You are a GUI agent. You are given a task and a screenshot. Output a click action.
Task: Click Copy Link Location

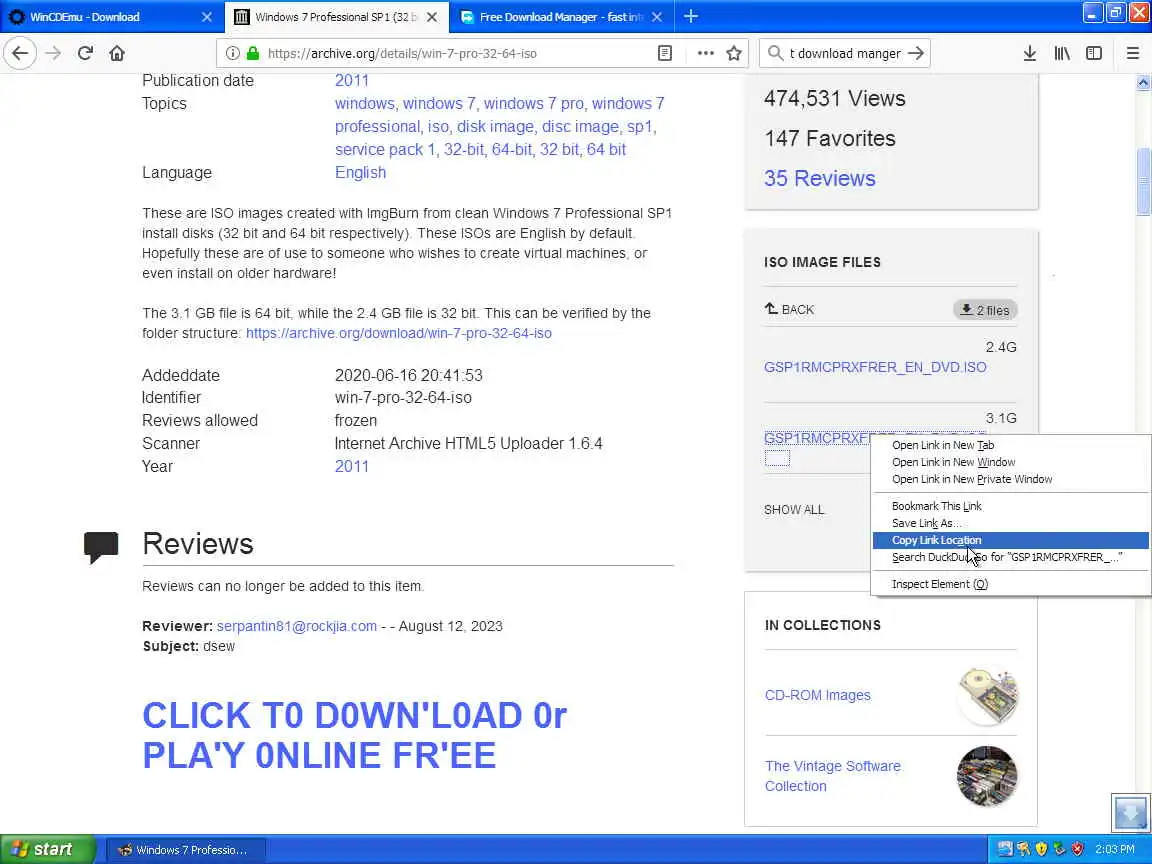1010,540
